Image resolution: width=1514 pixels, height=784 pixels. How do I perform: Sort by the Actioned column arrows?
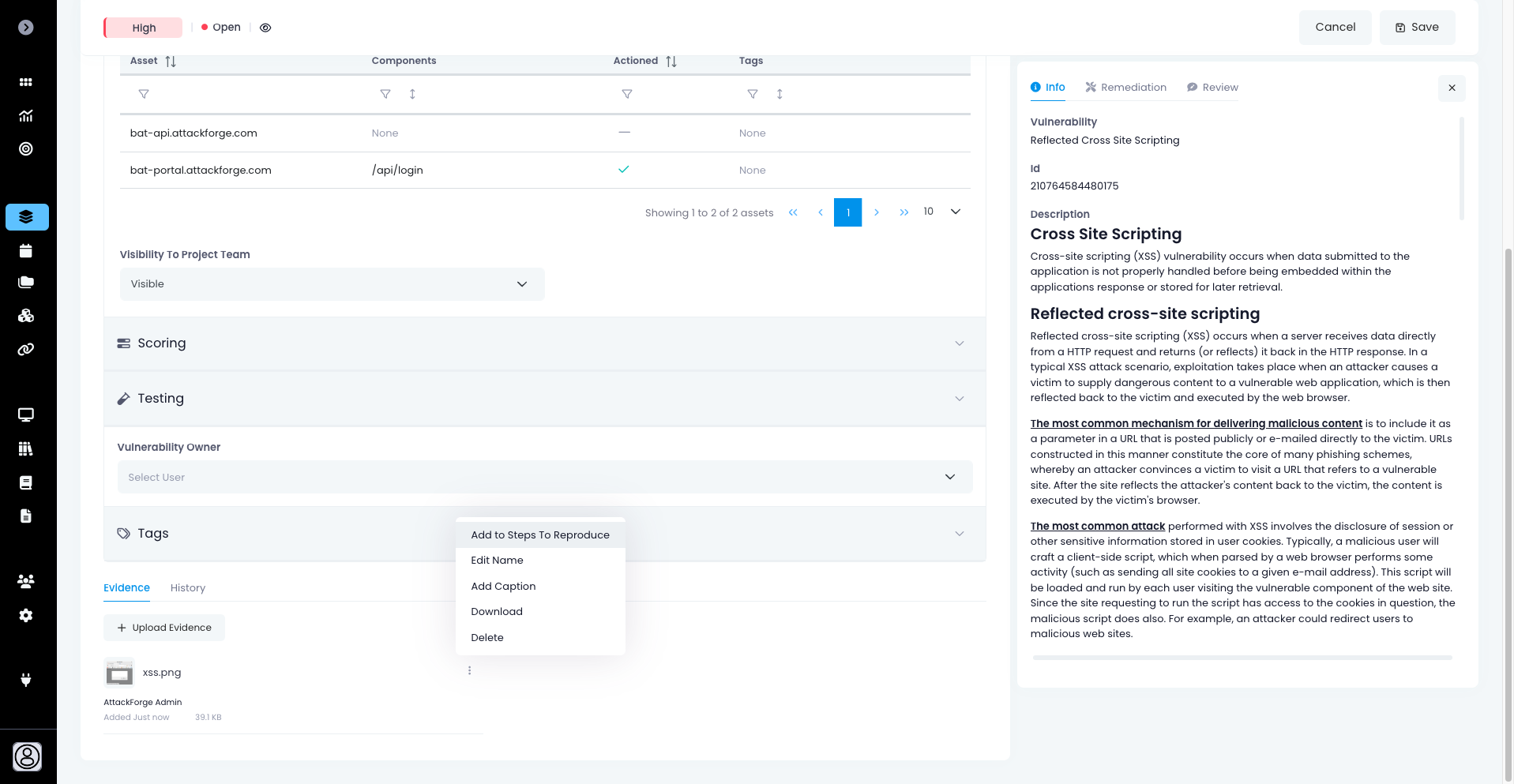click(671, 61)
